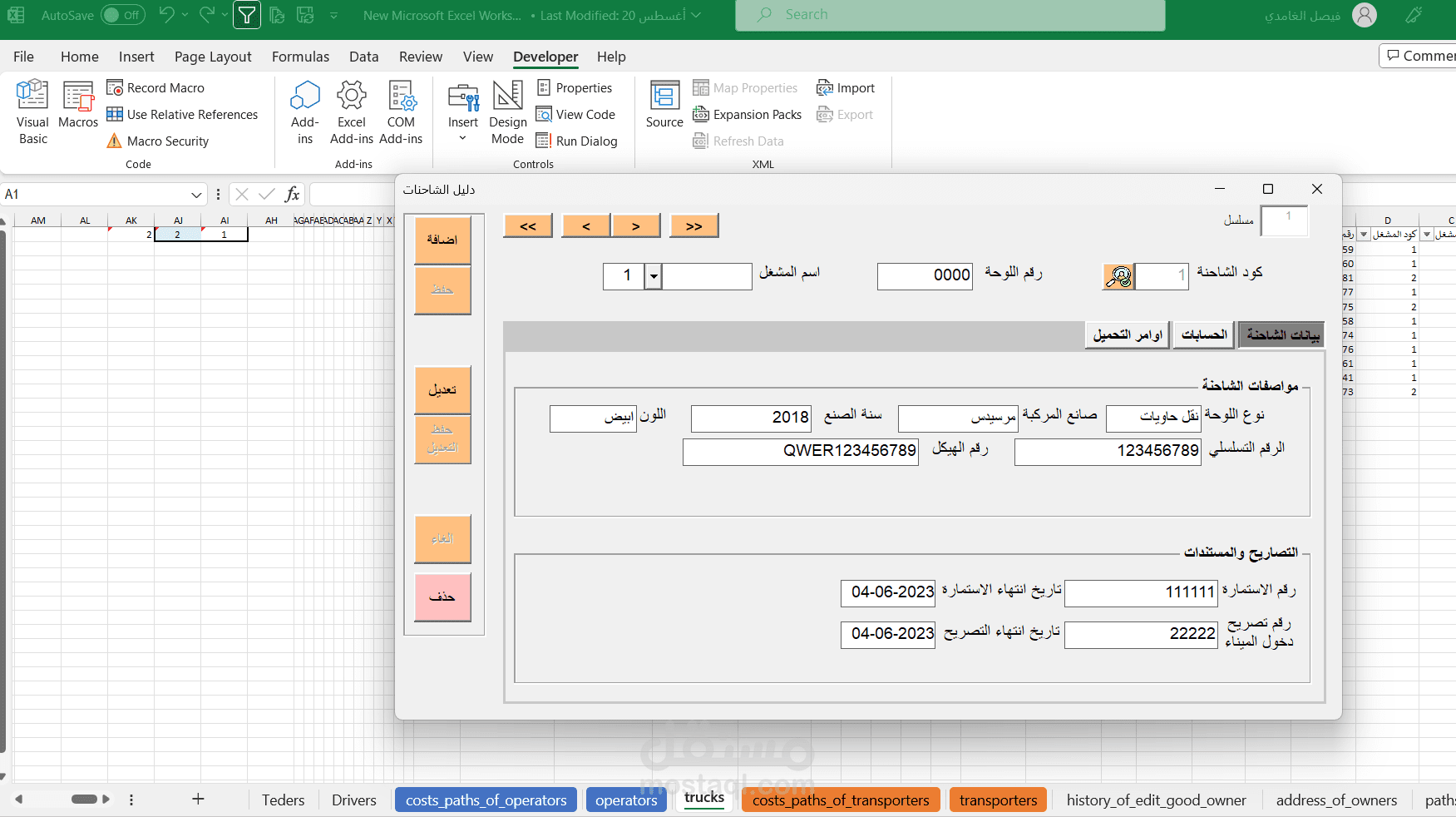Go to last record with >> button

coord(694,225)
